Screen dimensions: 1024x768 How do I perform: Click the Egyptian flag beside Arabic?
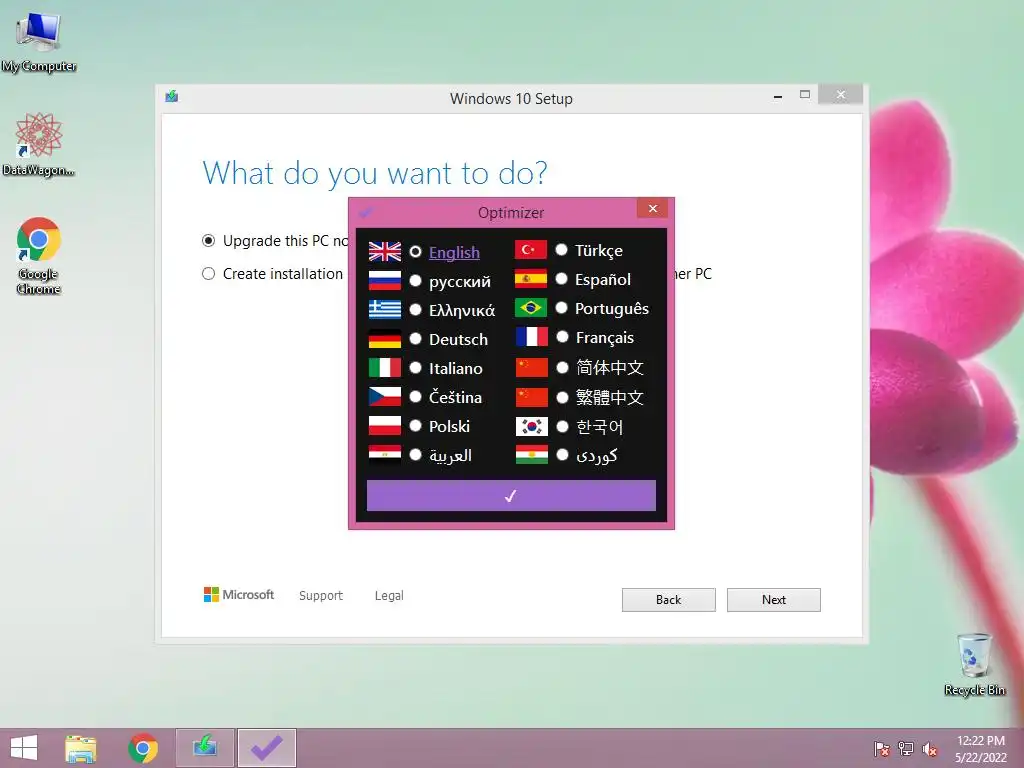pos(385,455)
